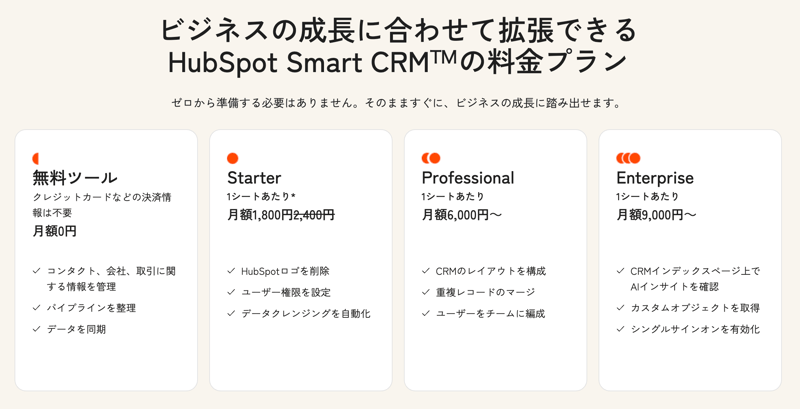Image resolution: width=800 pixels, height=409 pixels.
Task: Click the checkmark next to シングルサインオンを有効化
Action: tap(621, 329)
